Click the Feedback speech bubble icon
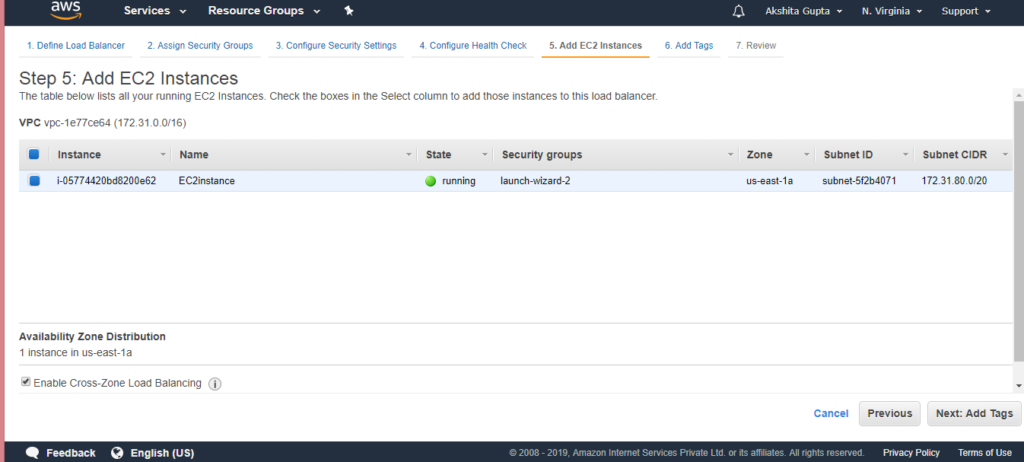This screenshot has height=462, width=1024. tap(33, 452)
